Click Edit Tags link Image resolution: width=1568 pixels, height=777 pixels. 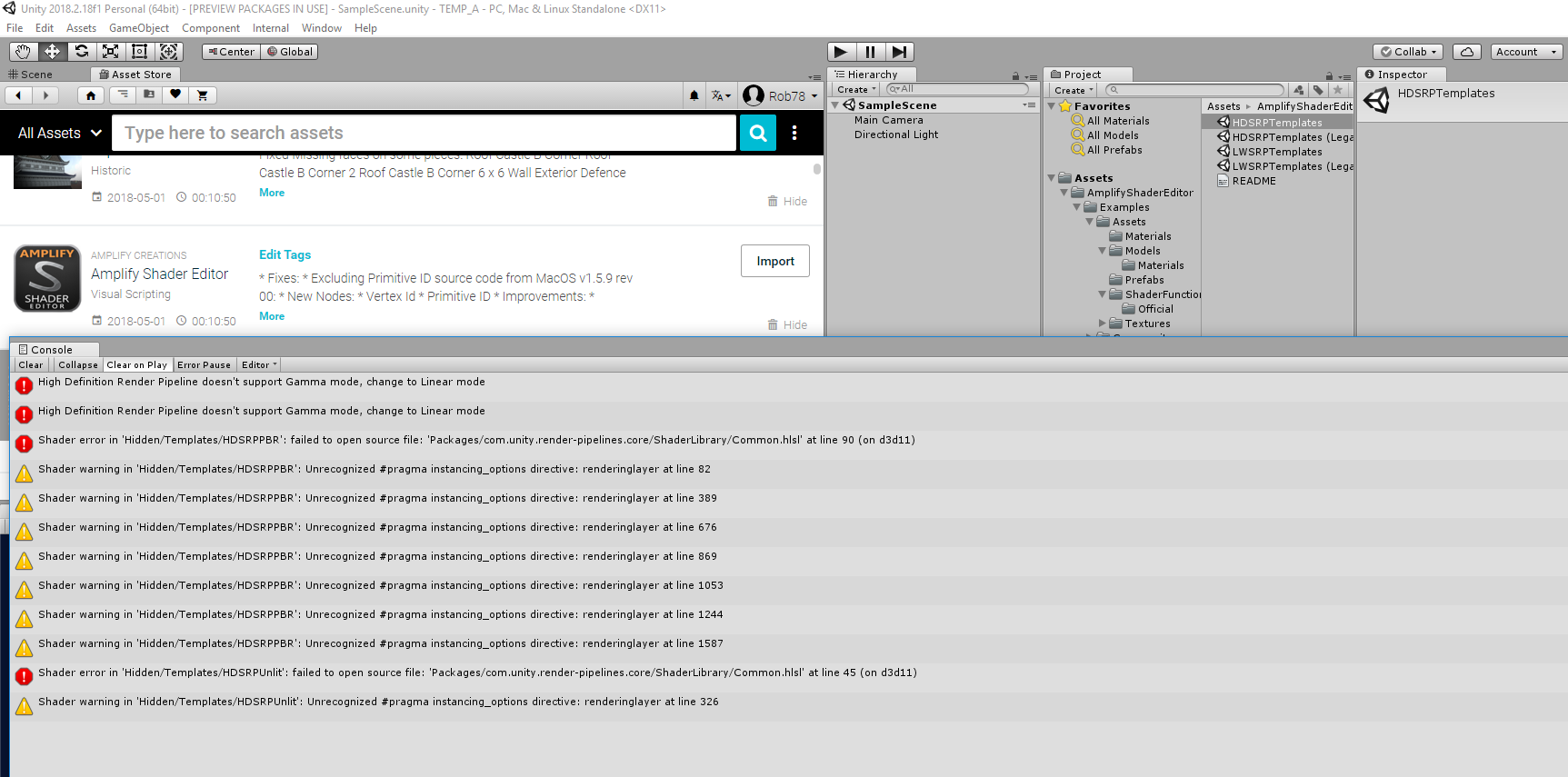tap(285, 254)
